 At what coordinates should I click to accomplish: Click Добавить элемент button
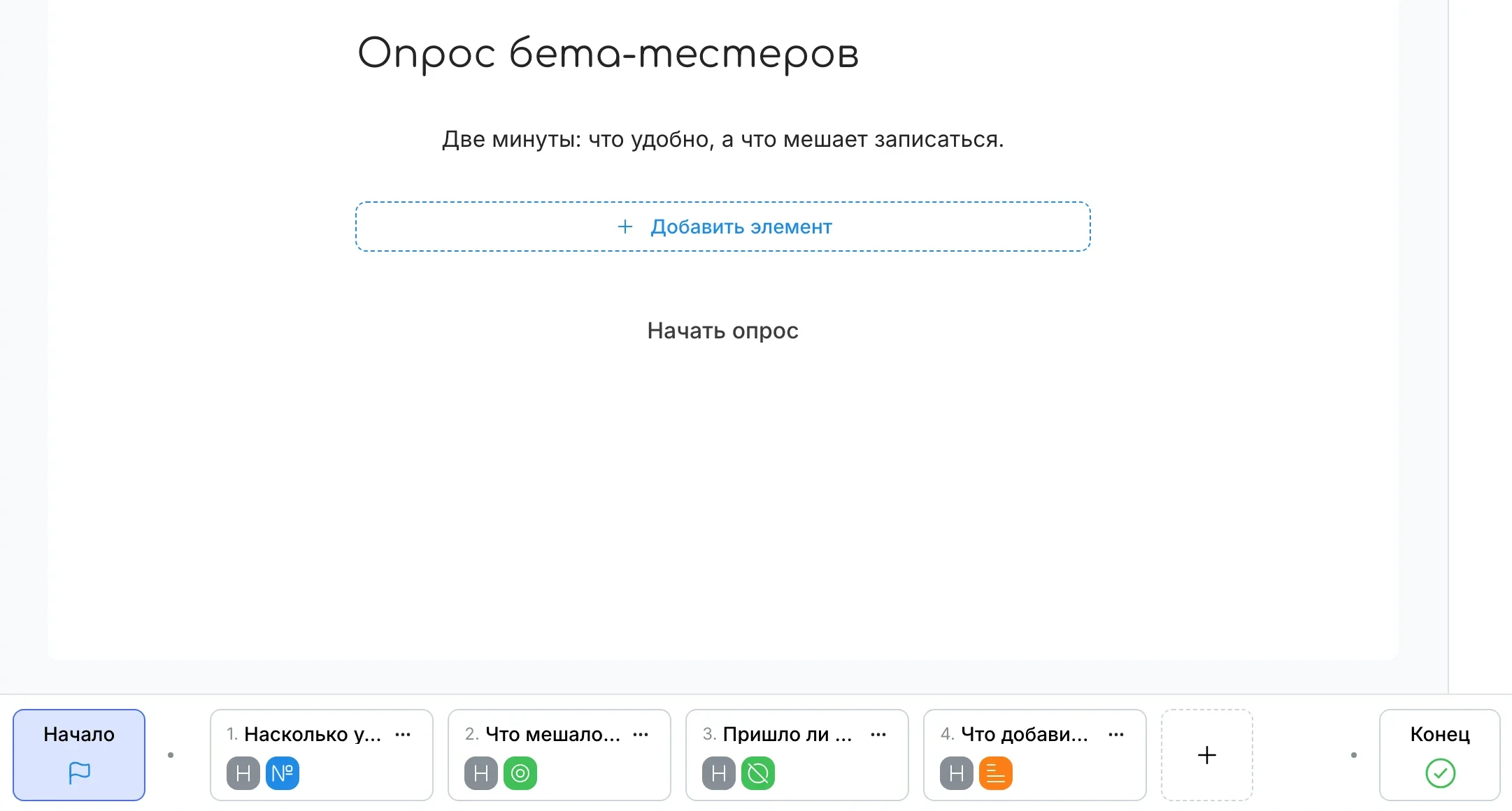[x=723, y=227]
